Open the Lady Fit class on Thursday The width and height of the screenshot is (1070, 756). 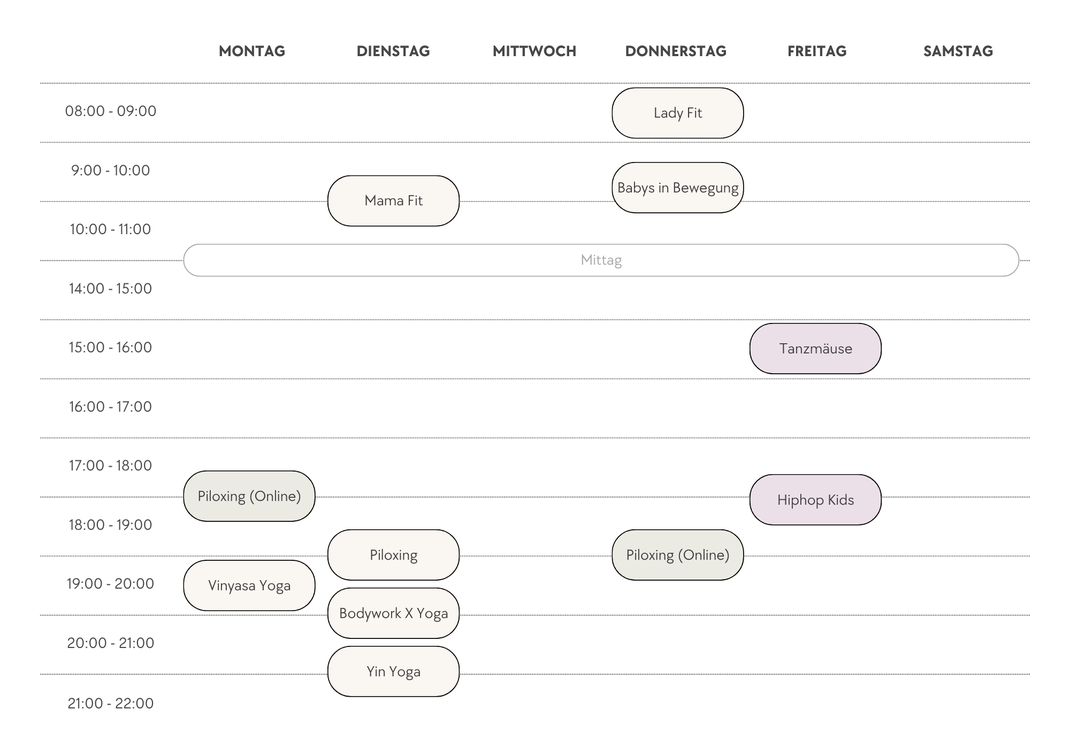[x=677, y=113]
